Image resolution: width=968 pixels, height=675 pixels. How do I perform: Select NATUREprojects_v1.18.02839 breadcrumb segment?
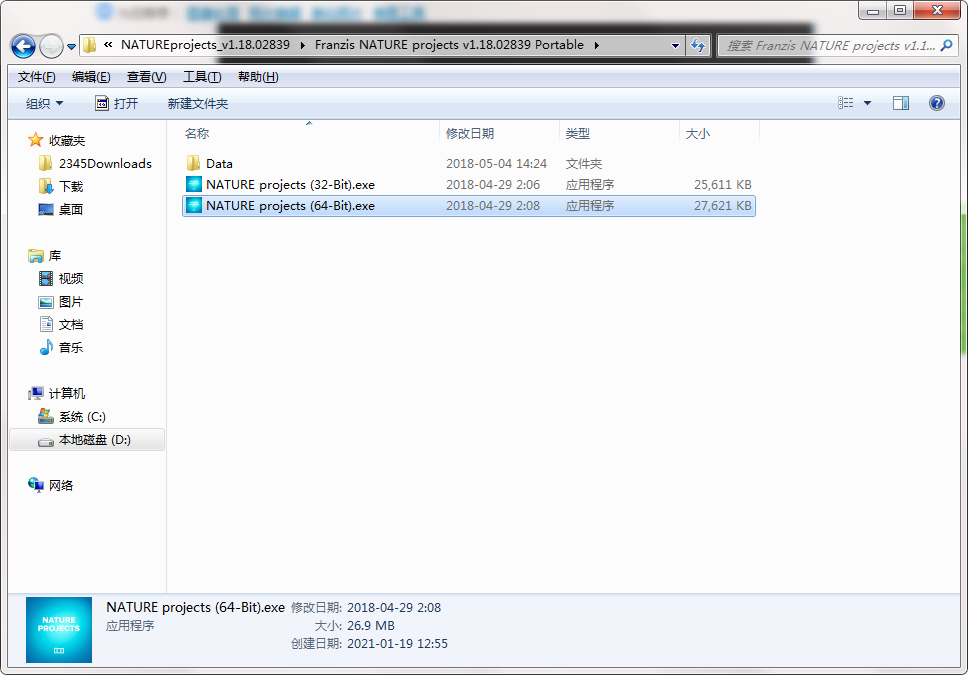(205, 44)
